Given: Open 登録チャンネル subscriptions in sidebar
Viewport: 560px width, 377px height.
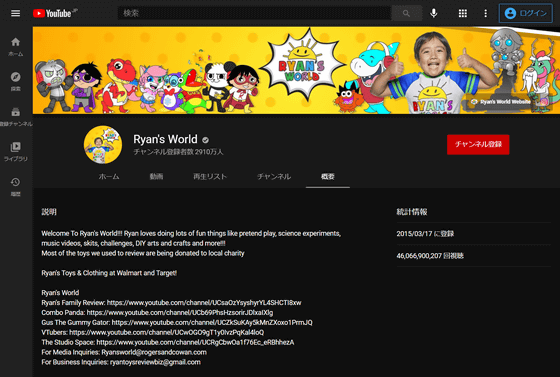Looking at the screenshot, I should click(15, 117).
